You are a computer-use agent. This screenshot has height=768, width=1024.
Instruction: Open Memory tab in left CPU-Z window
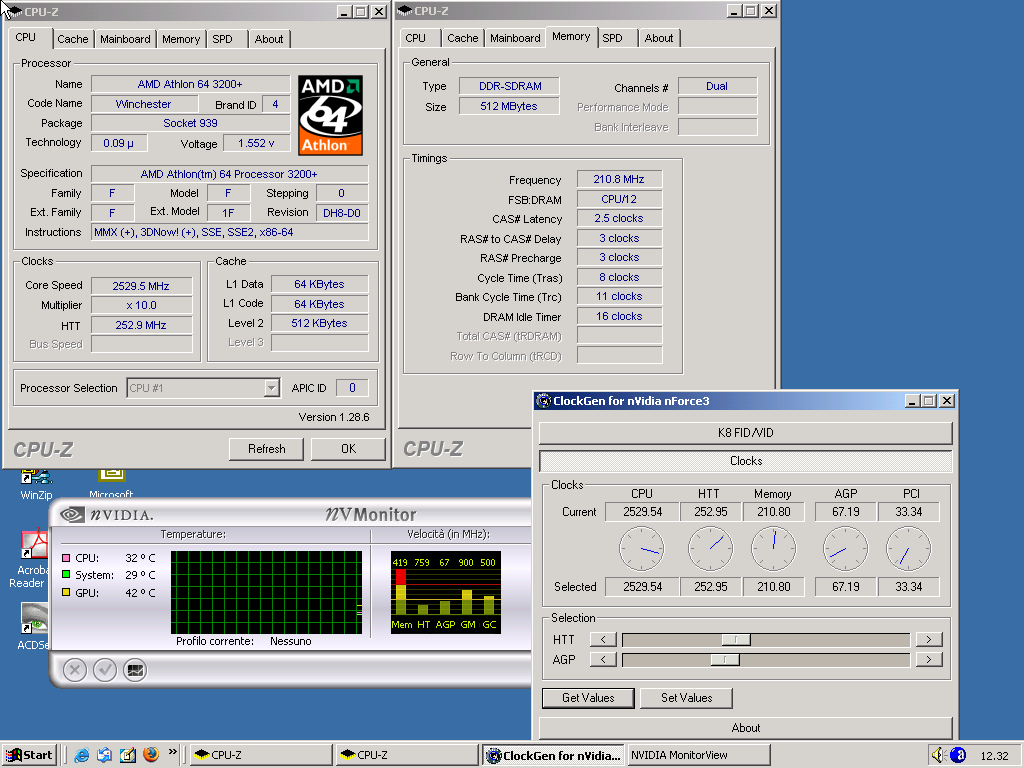(x=181, y=39)
